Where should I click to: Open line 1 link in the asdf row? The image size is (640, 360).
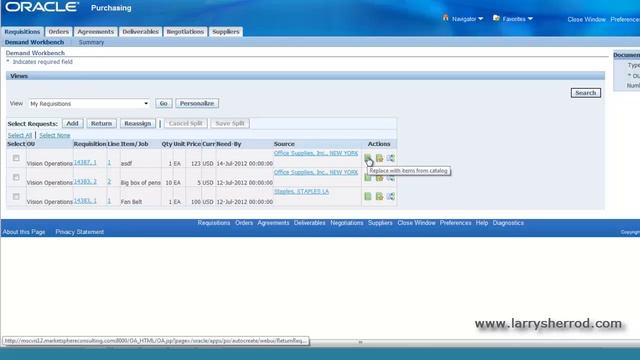(109, 162)
